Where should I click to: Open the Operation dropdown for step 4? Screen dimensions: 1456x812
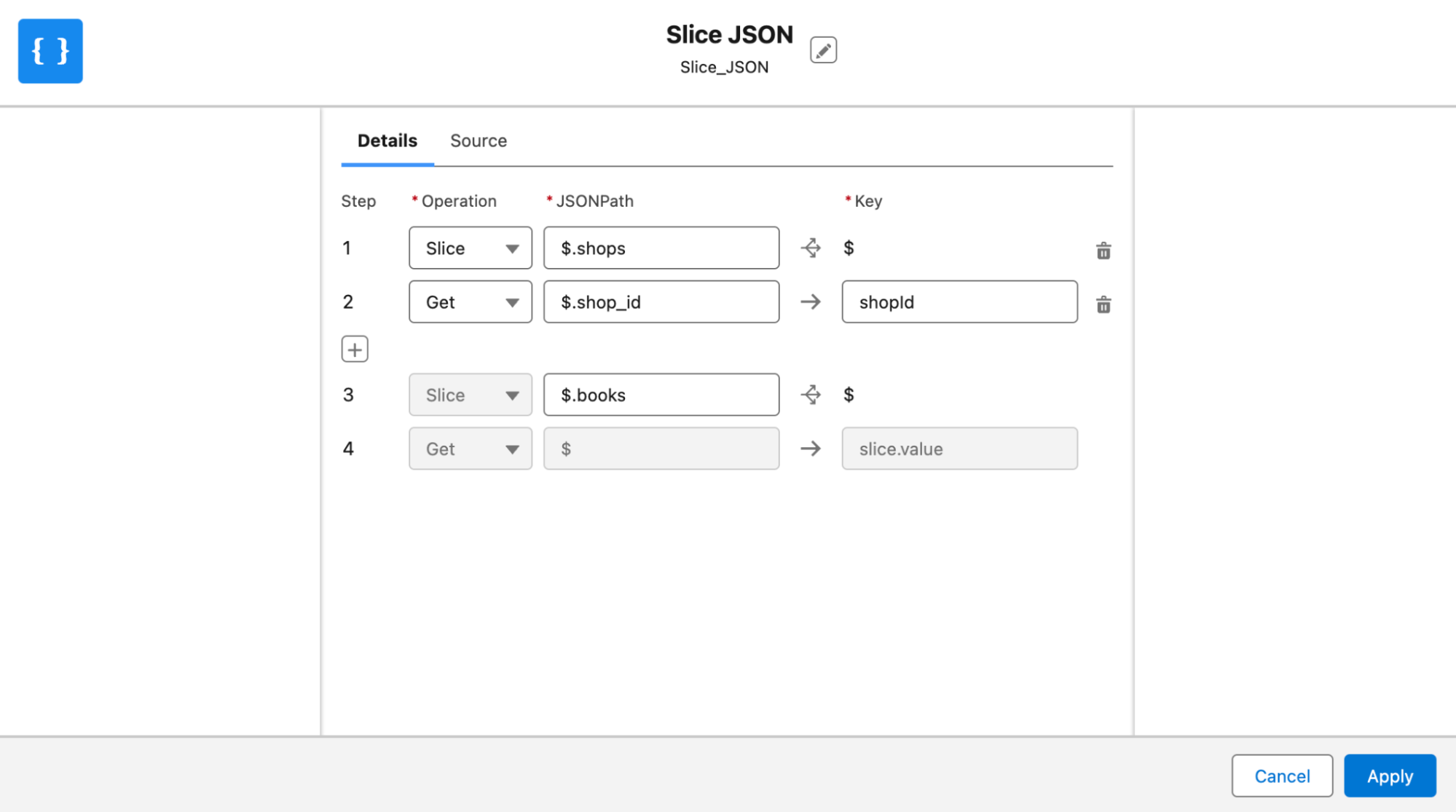pyautogui.click(x=470, y=449)
